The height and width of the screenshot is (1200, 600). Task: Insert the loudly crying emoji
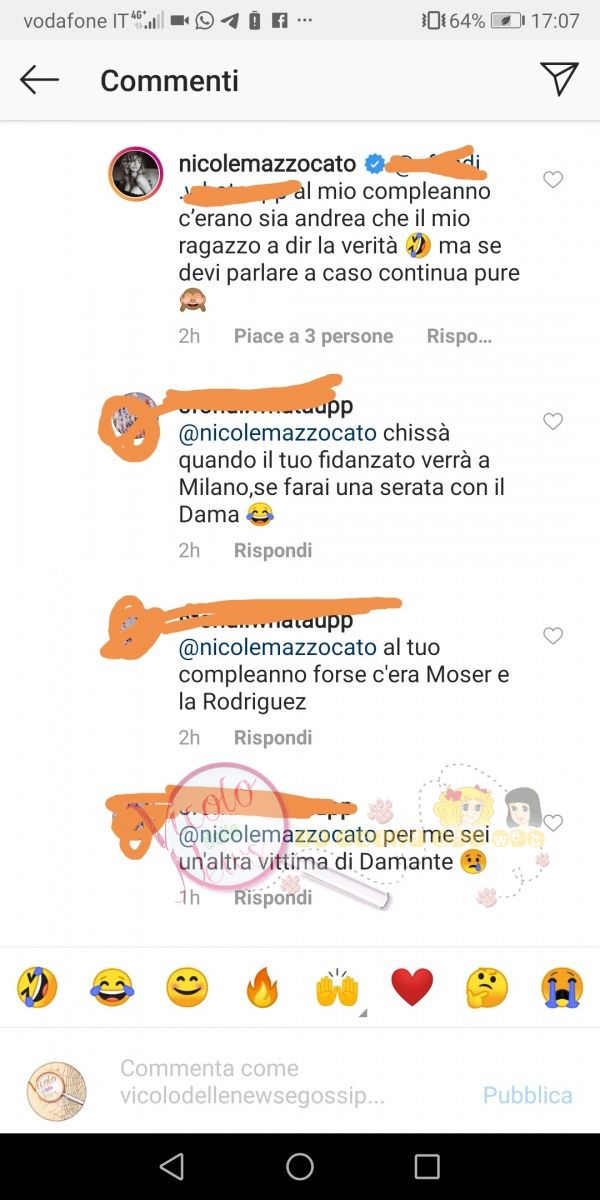pyautogui.click(x=562, y=988)
